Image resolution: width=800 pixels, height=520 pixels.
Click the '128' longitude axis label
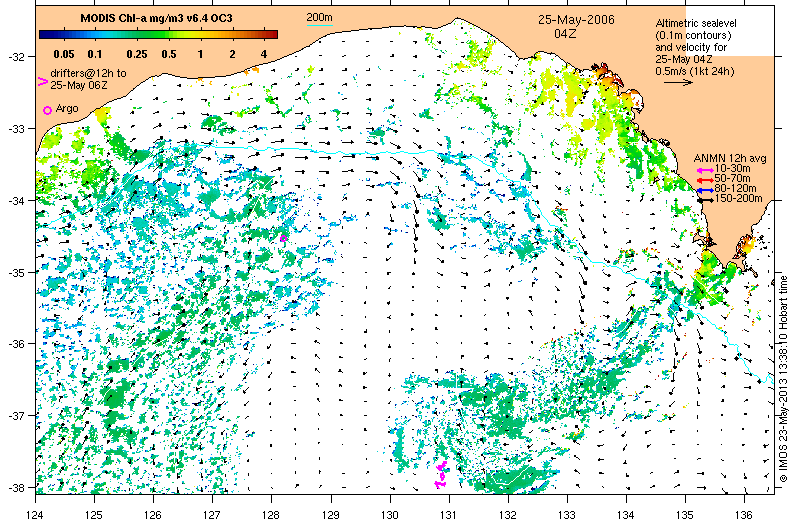[271, 514]
